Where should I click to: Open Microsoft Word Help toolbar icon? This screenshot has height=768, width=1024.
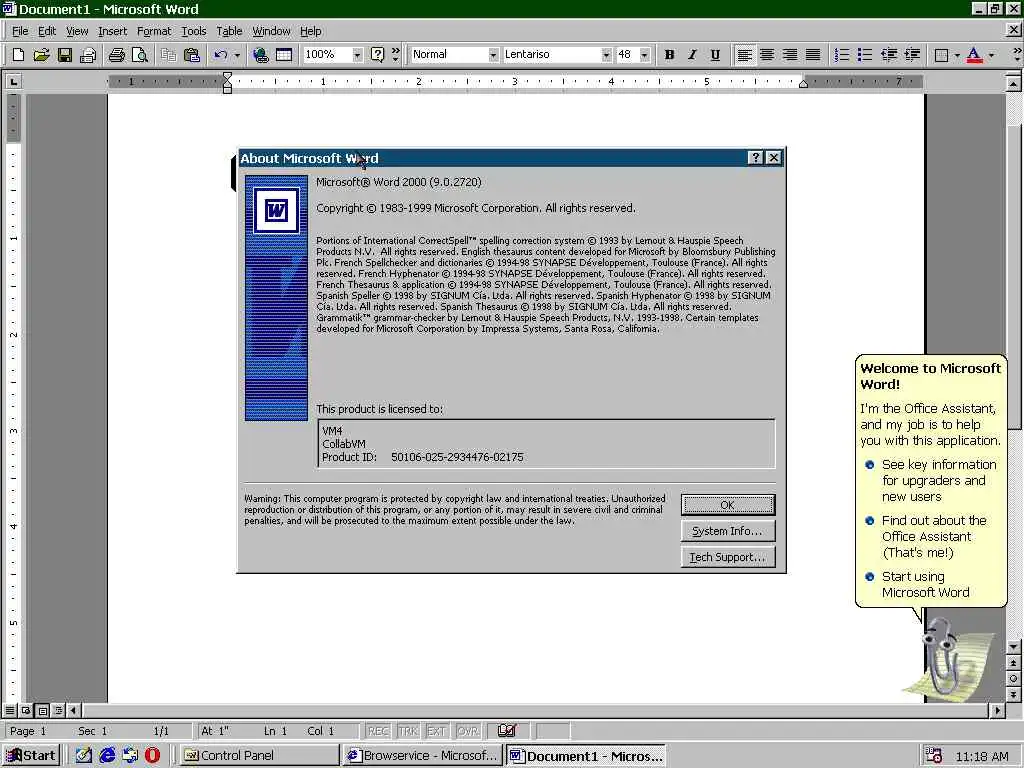[x=377, y=55]
